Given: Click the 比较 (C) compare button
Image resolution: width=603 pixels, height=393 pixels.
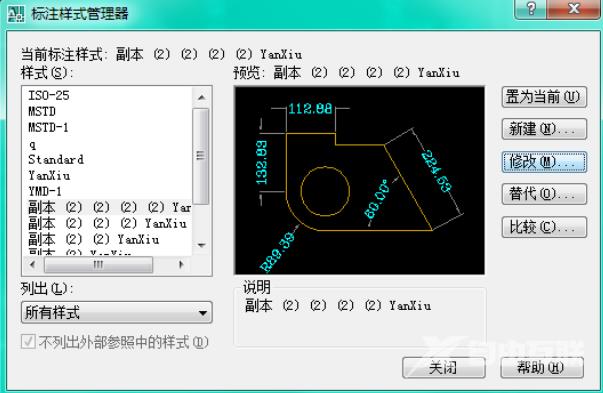Looking at the screenshot, I should coord(544,227).
